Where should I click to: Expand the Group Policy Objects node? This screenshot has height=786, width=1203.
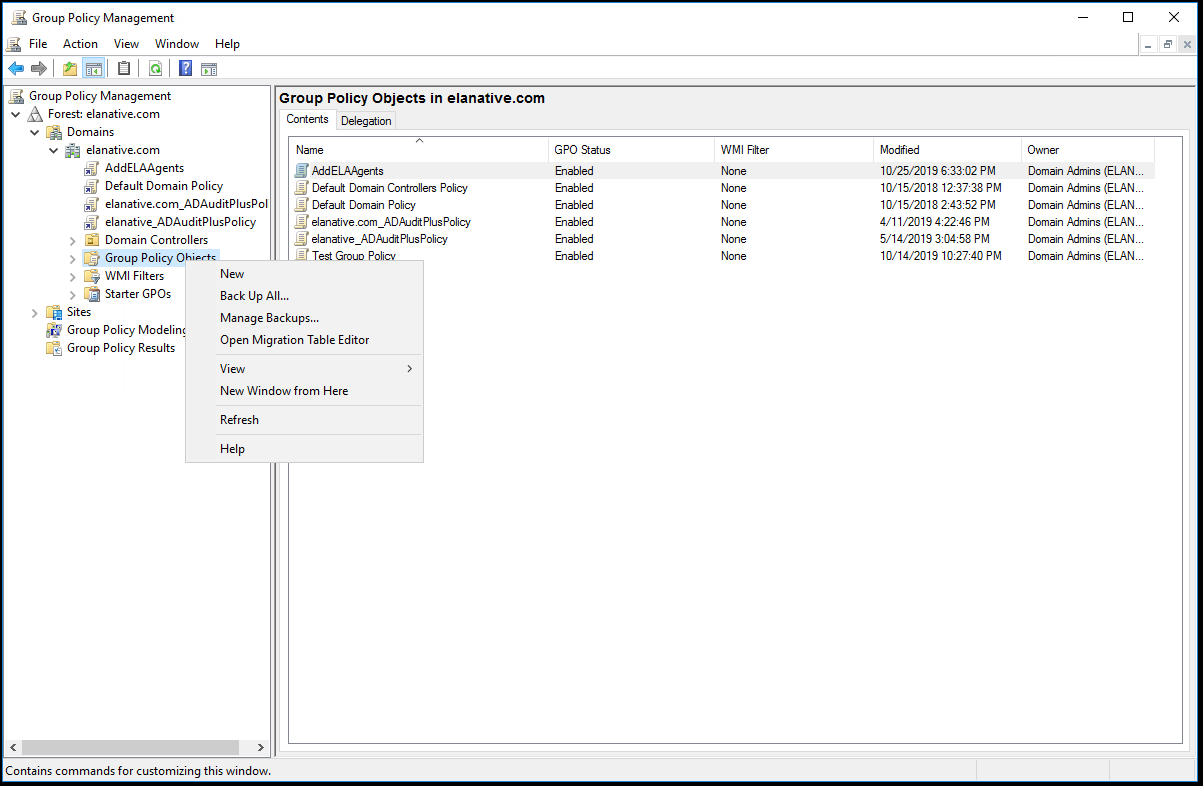(x=73, y=258)
